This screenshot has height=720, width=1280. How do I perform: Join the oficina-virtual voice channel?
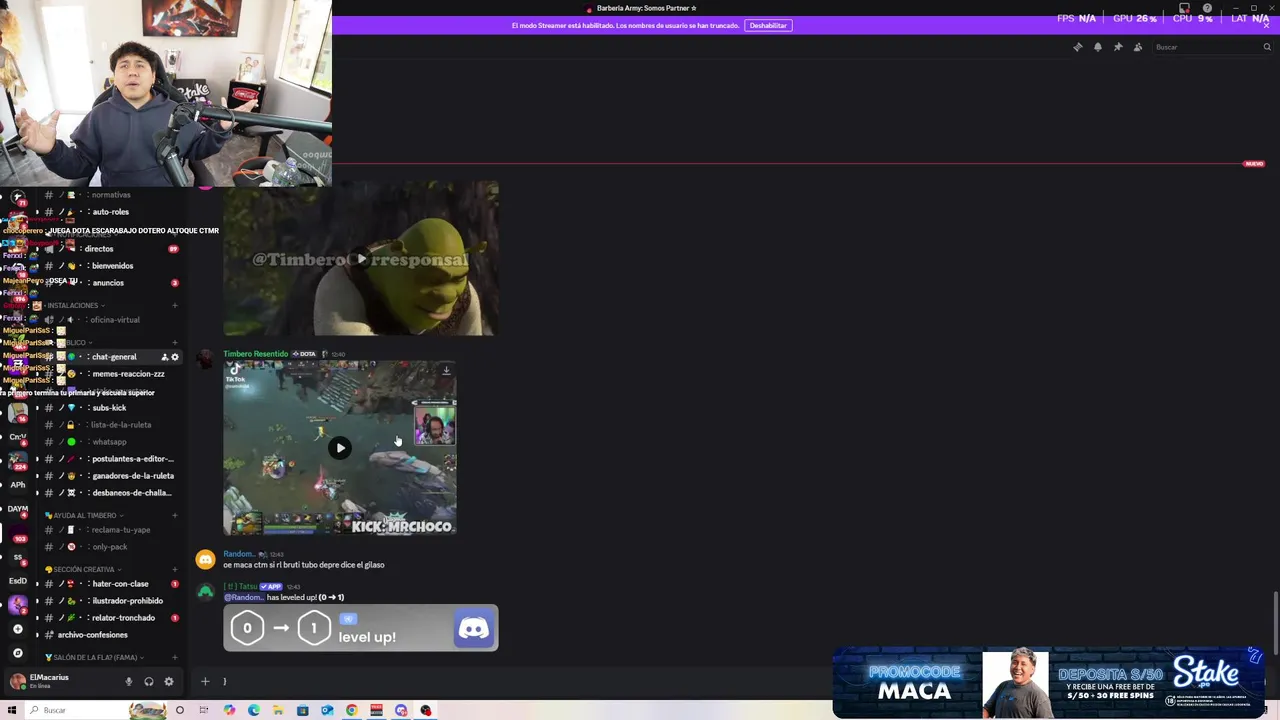pyautogui.click(x=110, y=320)
